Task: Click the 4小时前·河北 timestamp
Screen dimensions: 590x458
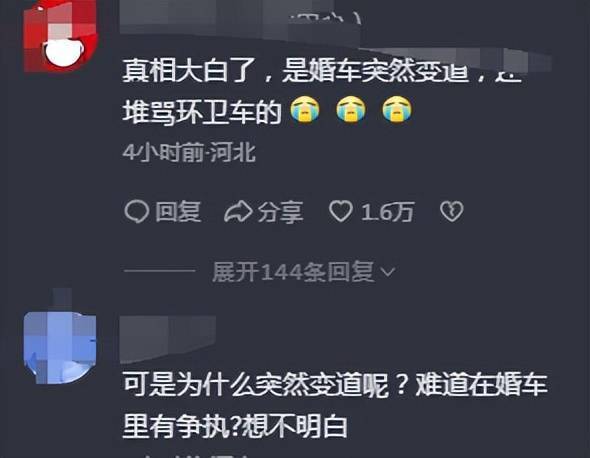Action: coord(189,152)
